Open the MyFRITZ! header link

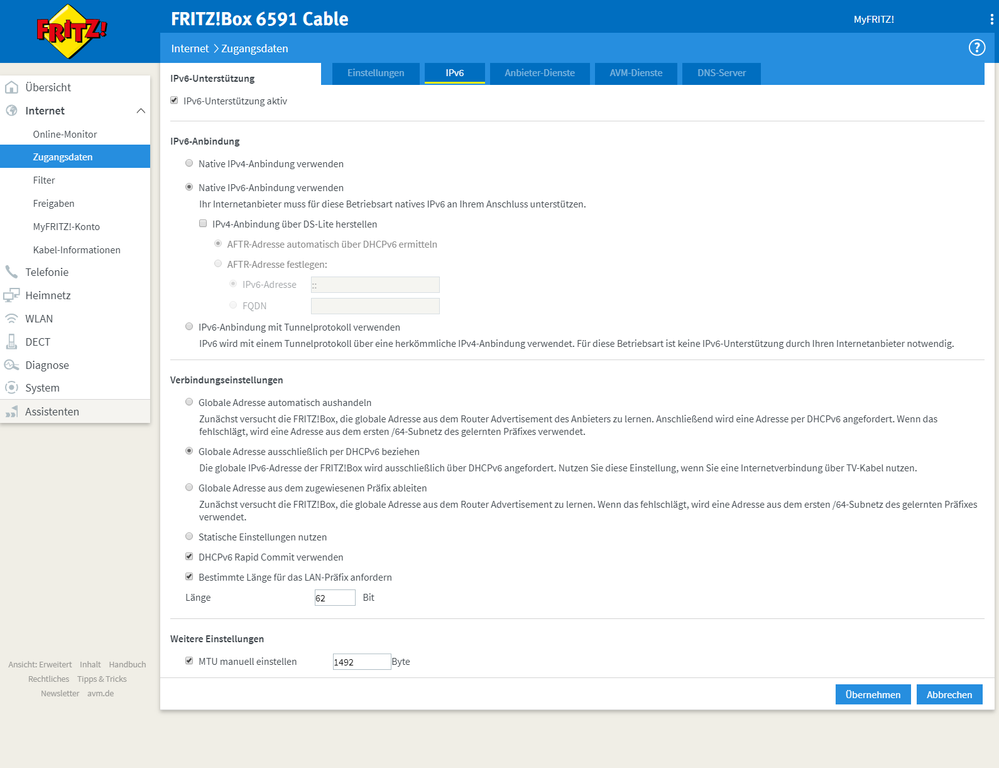point(873,20)
